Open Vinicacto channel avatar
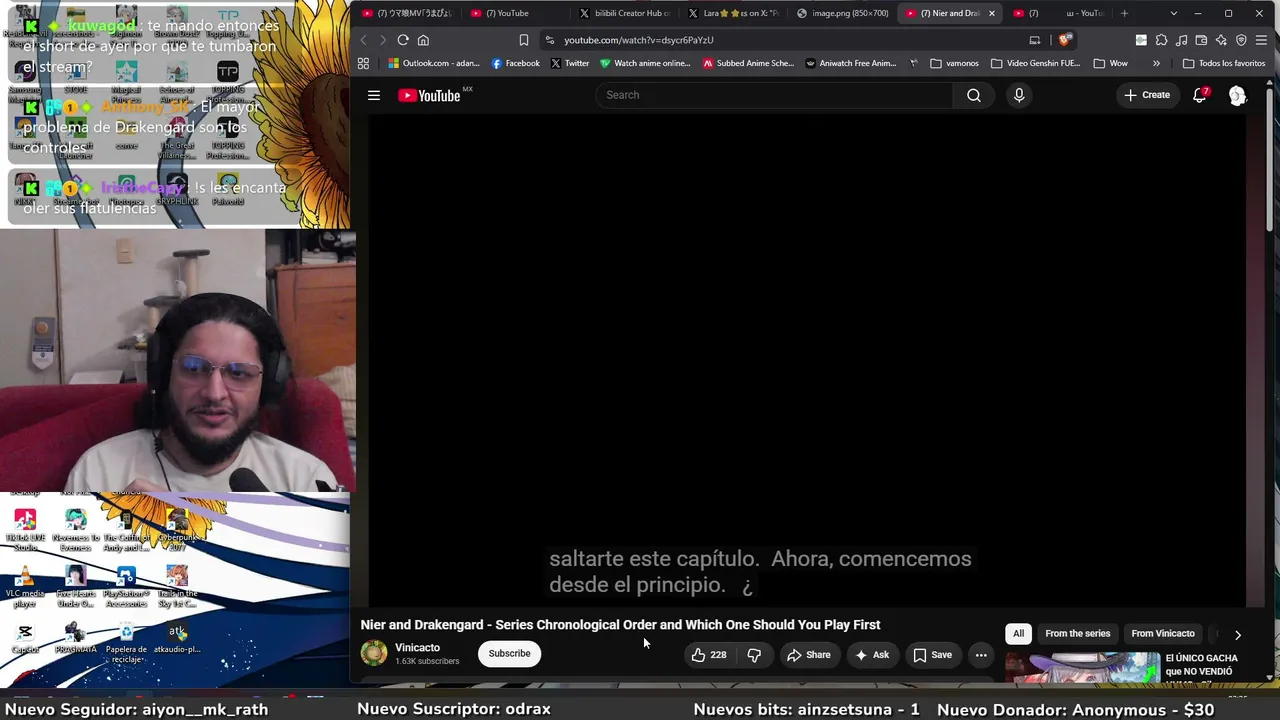The image size is (1280, 720). [x=374, y=653]
